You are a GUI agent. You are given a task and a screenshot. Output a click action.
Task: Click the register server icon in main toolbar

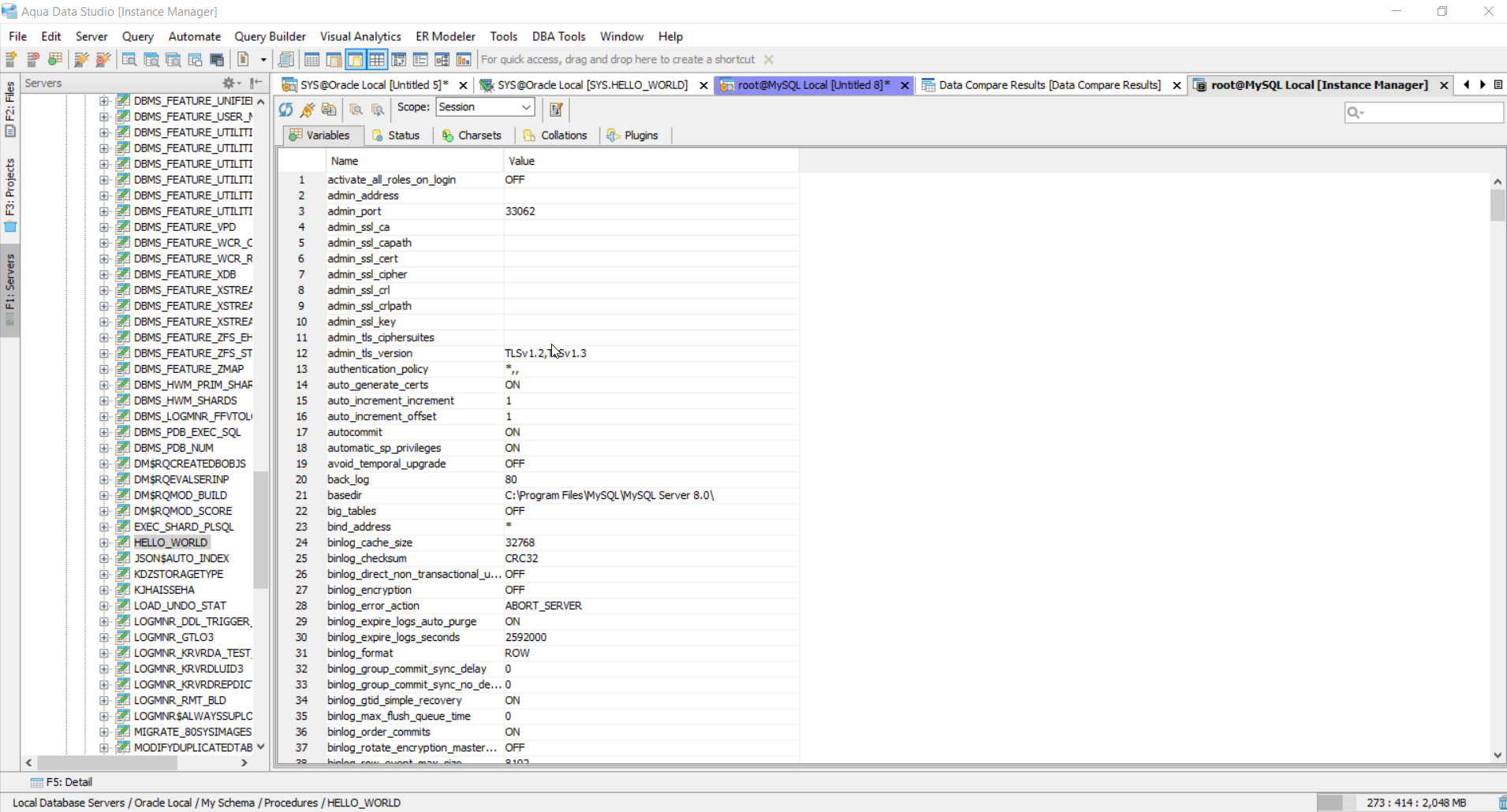click(x=12, y=60)
